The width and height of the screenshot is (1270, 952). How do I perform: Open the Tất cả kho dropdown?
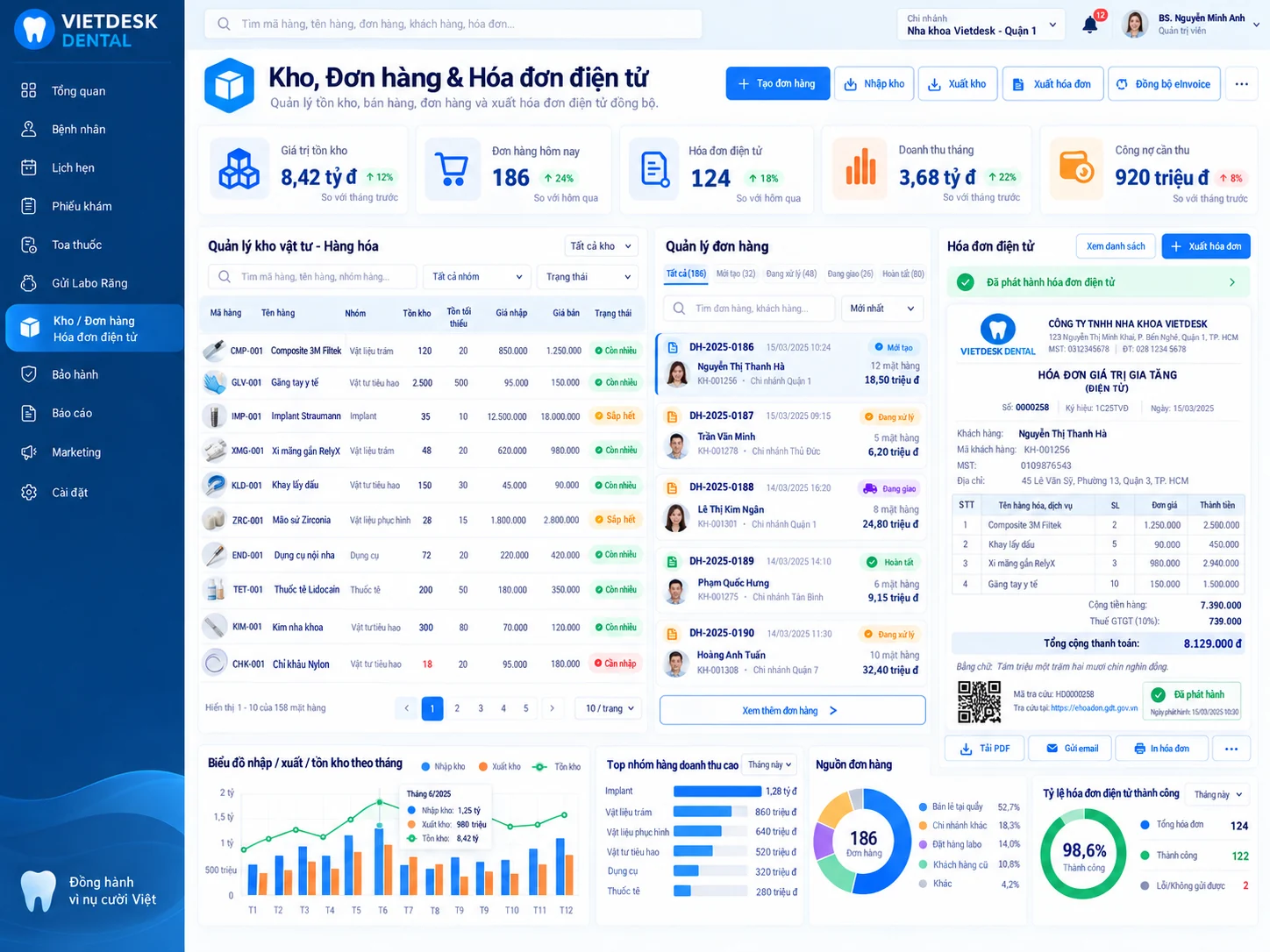(601, 246)
